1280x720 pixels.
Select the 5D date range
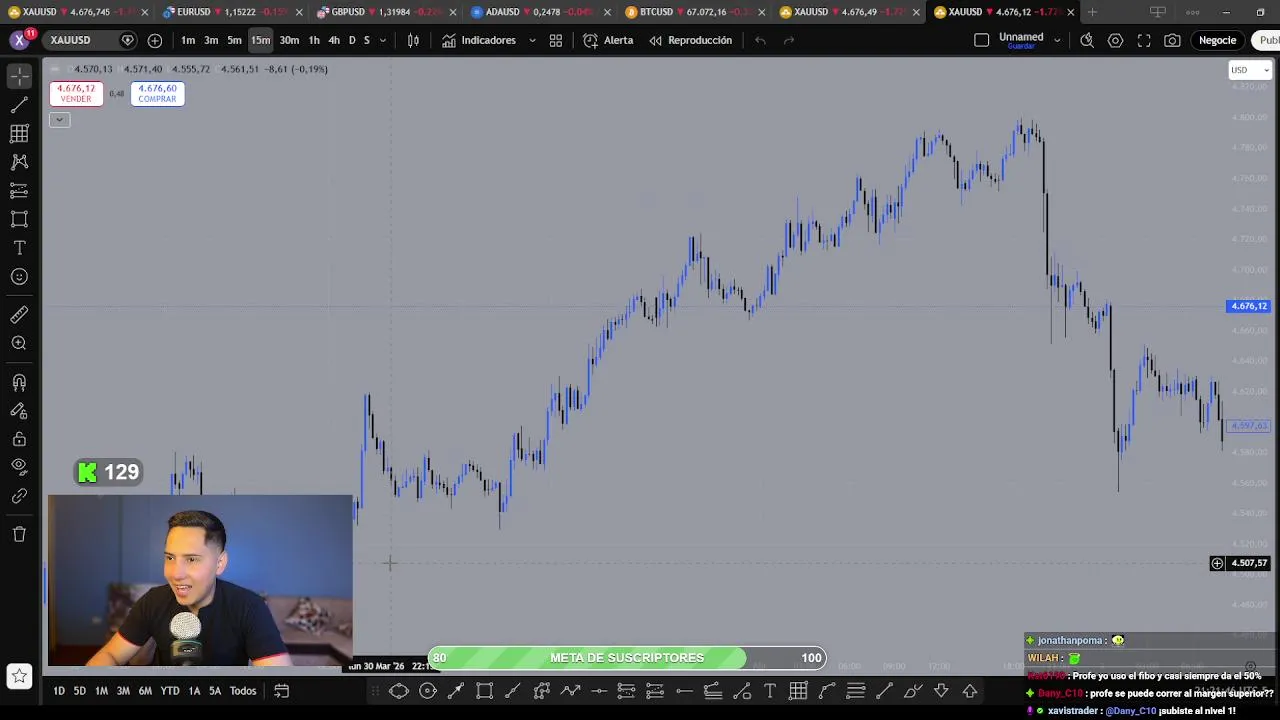pos(79,691)
